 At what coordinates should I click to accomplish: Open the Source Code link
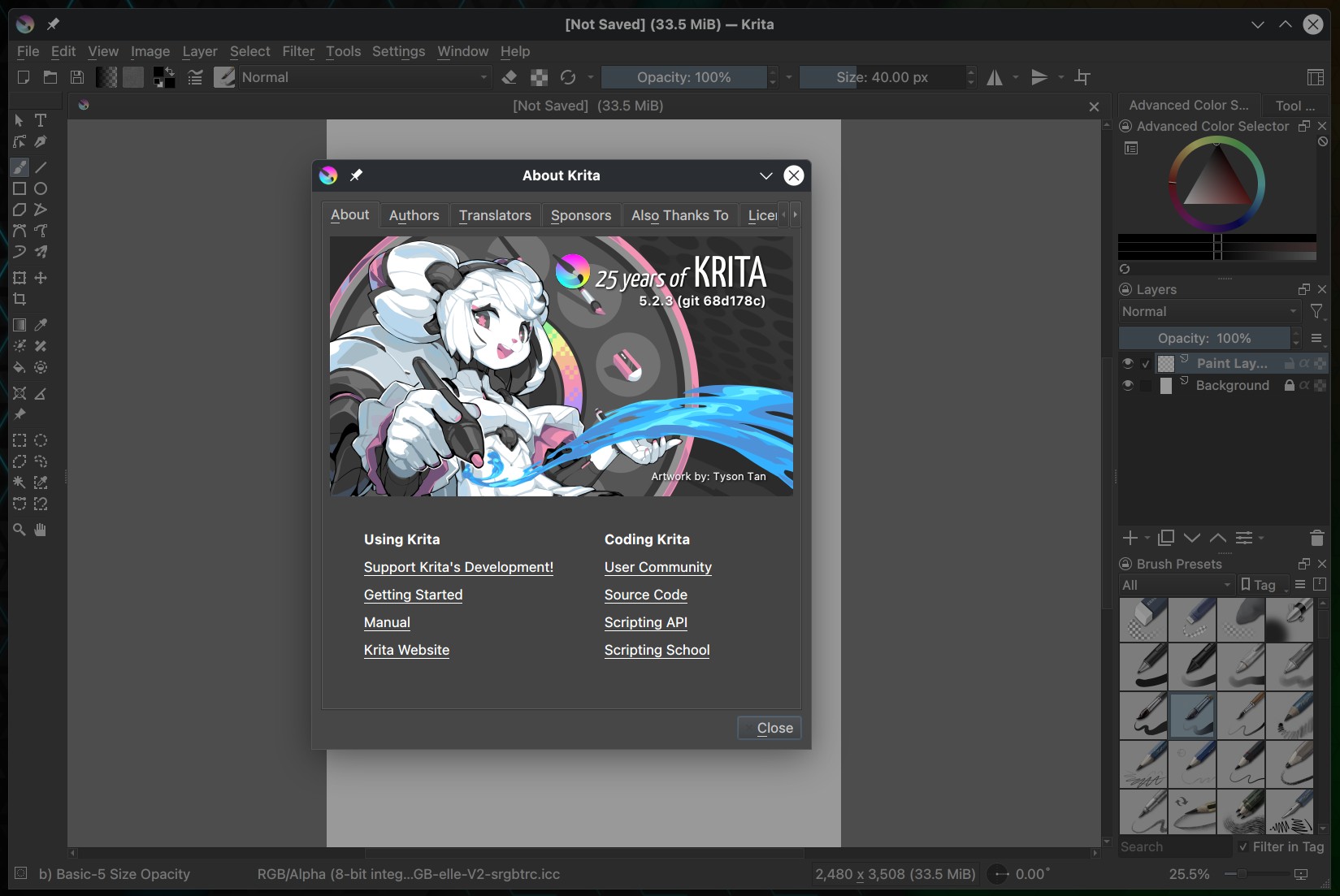pos(646,595)
